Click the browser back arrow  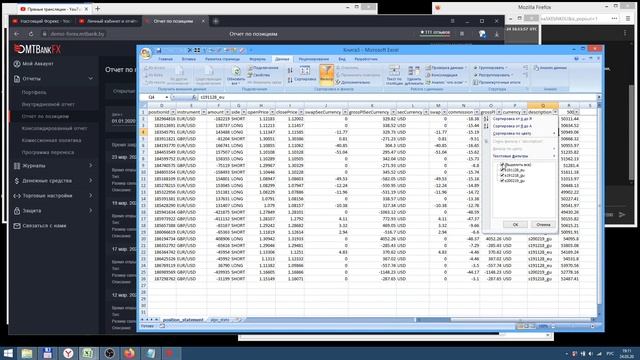tap(17, 34)
